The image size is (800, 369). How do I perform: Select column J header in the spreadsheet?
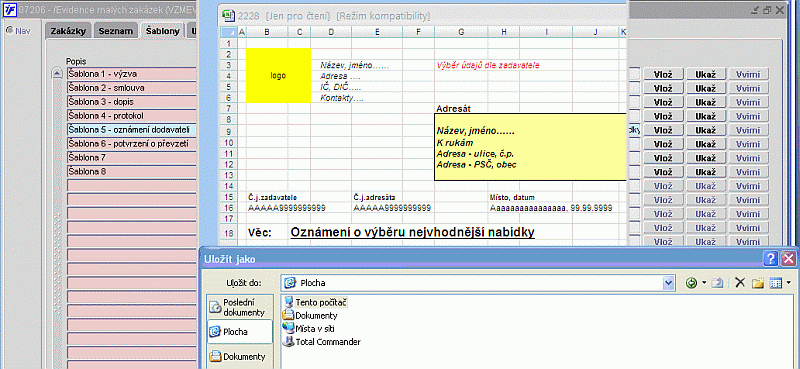click(x=595, y=33)
